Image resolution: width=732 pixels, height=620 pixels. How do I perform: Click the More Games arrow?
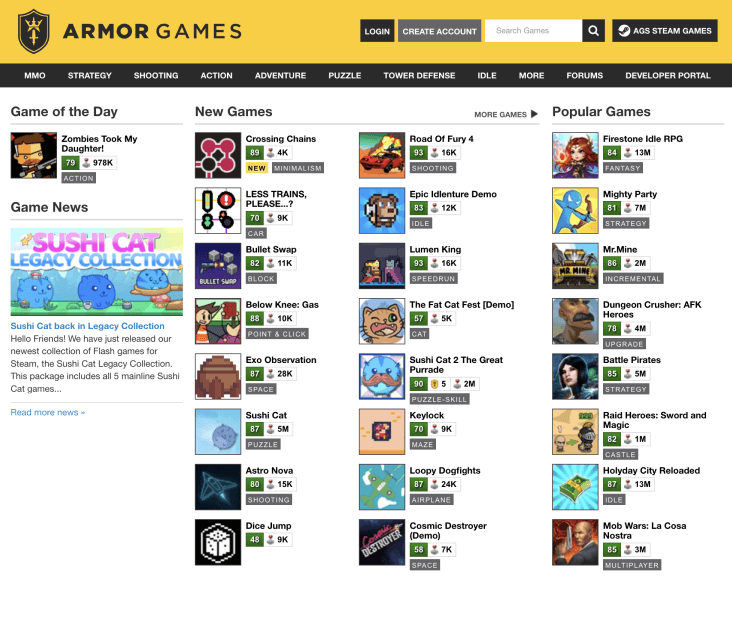pos(535,114)
